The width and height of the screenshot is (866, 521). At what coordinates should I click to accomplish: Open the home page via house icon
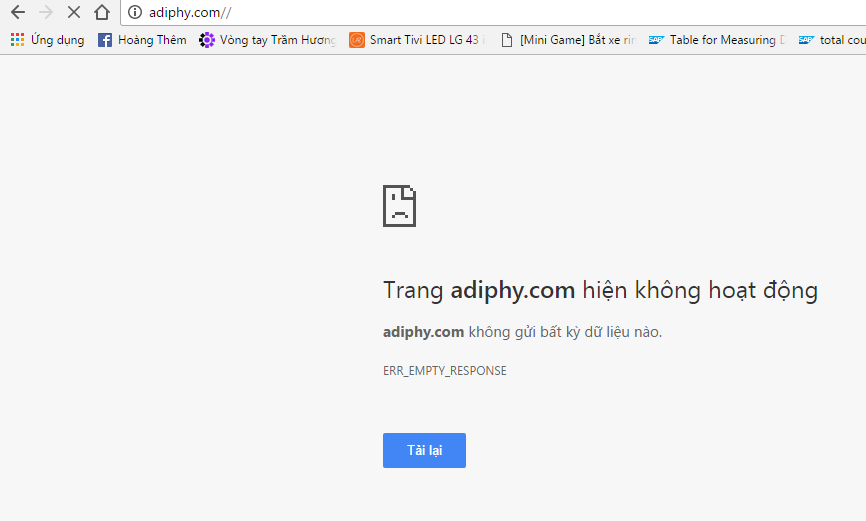coord(102,12)
